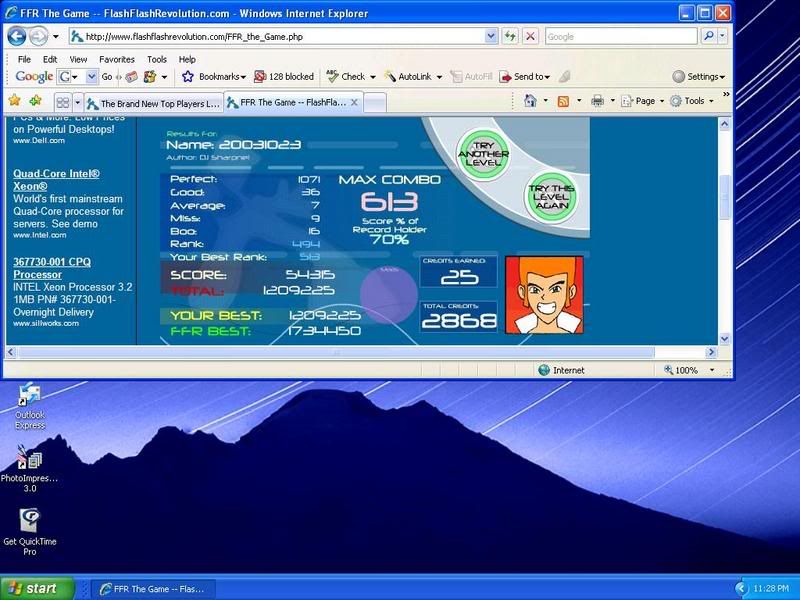Open the 100% zoom level control
This screenshot has height=600, width=800.
pos(688,370)
